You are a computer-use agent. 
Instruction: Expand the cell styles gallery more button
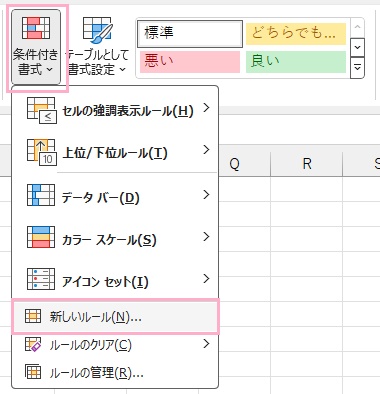(357, 68)
